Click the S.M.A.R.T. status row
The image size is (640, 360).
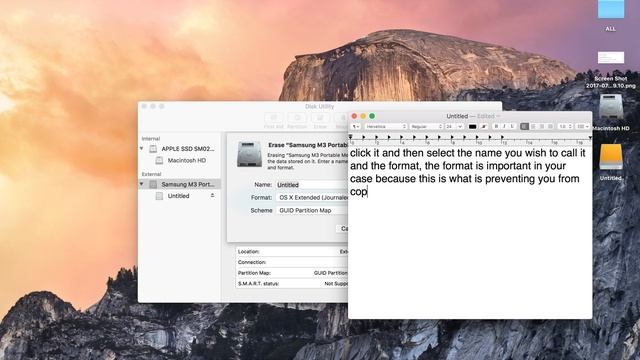point(292,283)
